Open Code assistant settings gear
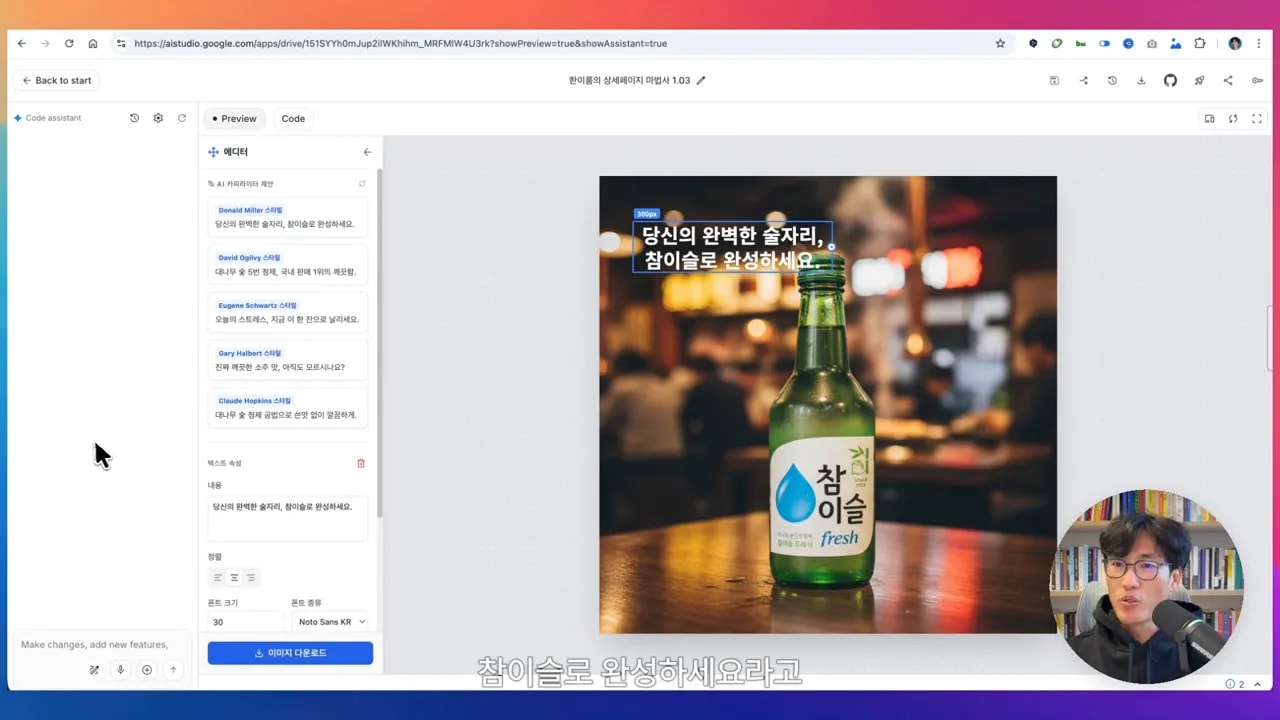The image size is (1280, 720). point(158,118)
